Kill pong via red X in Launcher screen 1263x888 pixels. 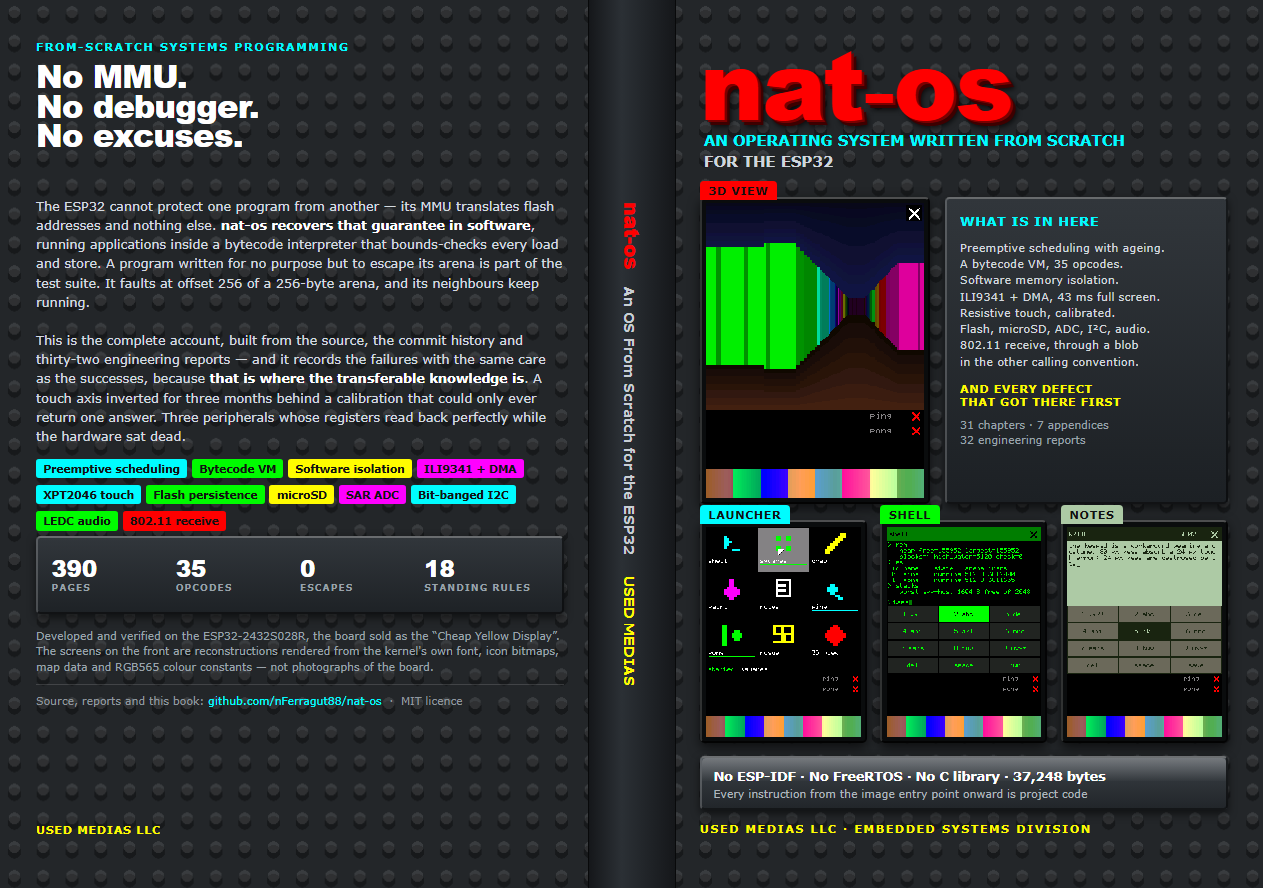tap(855, 689)
